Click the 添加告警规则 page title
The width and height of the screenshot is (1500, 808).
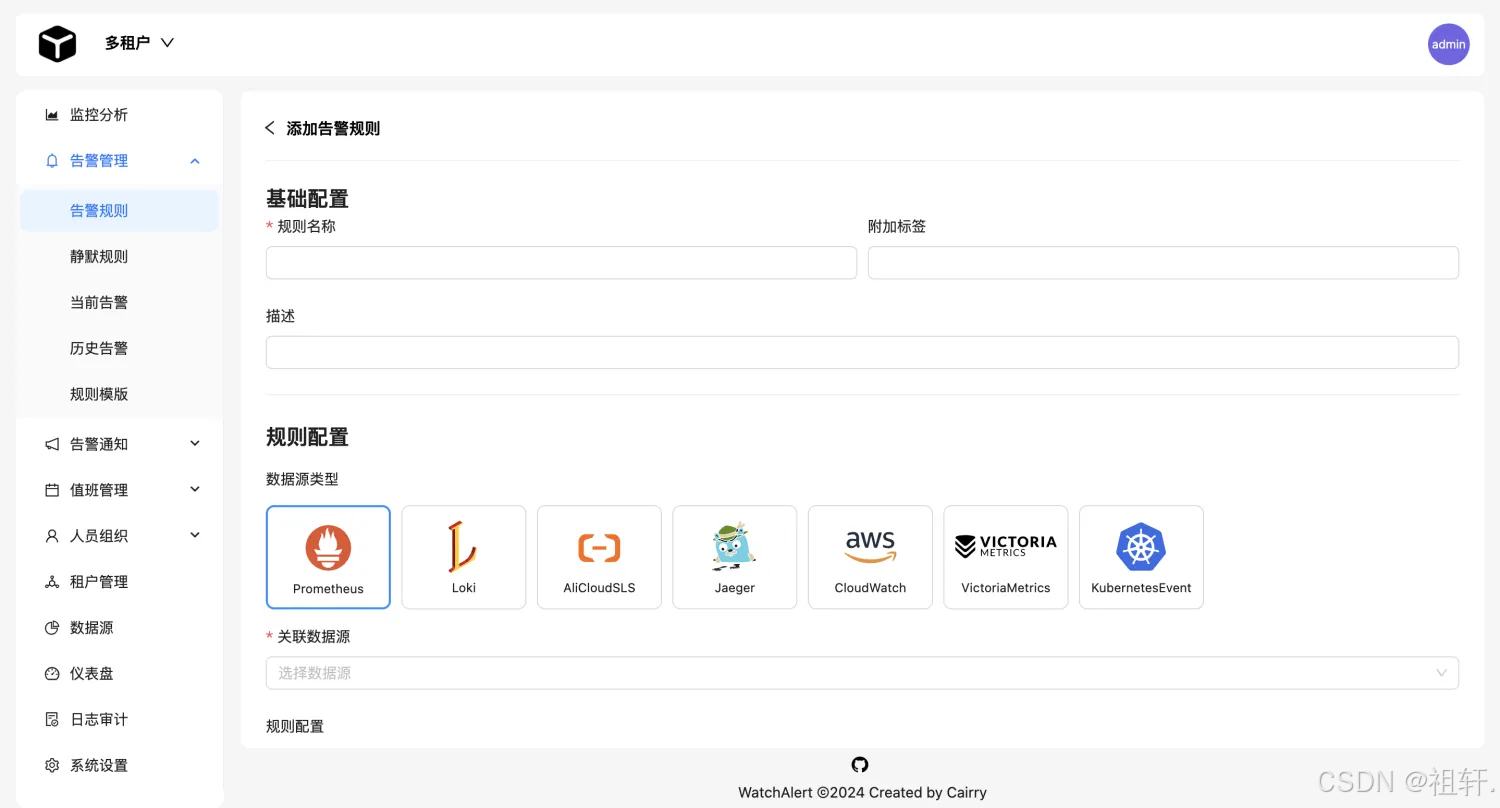coord(333,128)
